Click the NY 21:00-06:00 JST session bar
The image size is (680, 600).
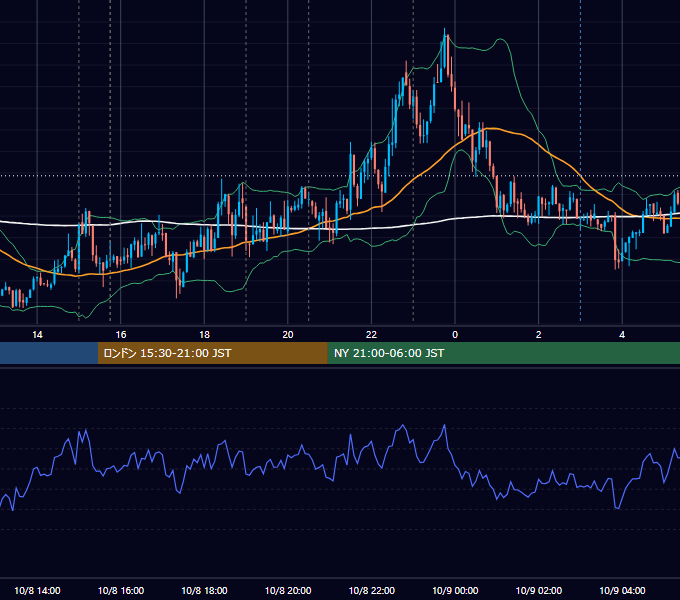[x=503, y=353]
